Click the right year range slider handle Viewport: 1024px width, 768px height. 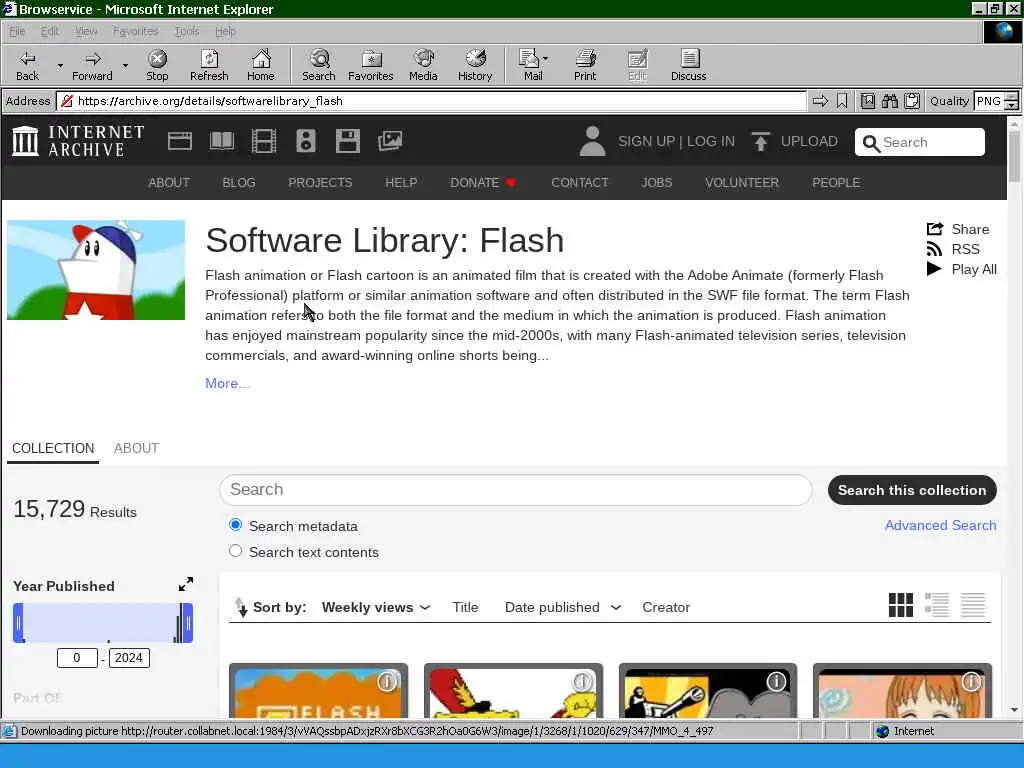[188, 622]
